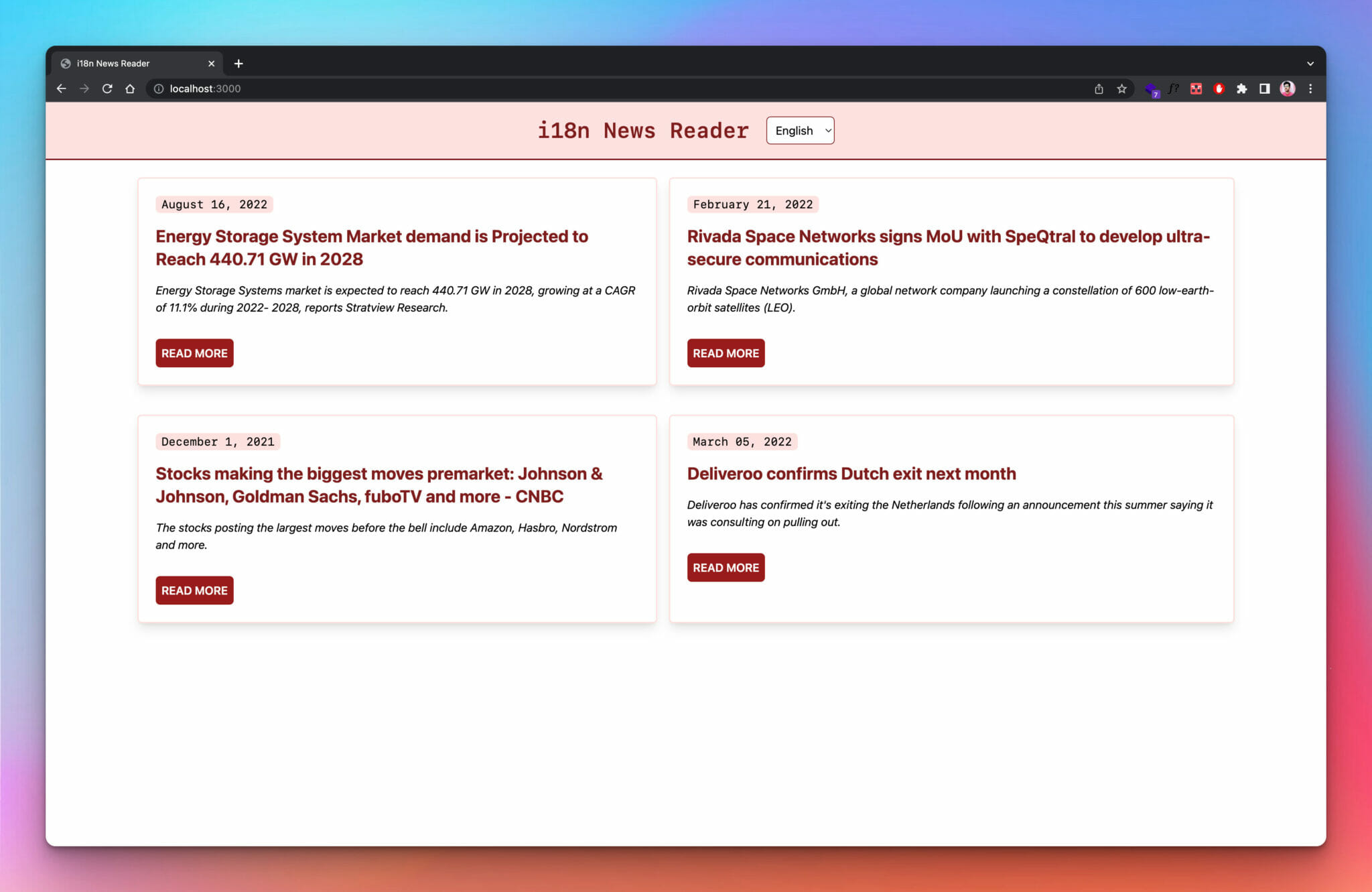1372x892 pixels.
Task: Click the tab list chevron at top right
Action: [1310, 63]
